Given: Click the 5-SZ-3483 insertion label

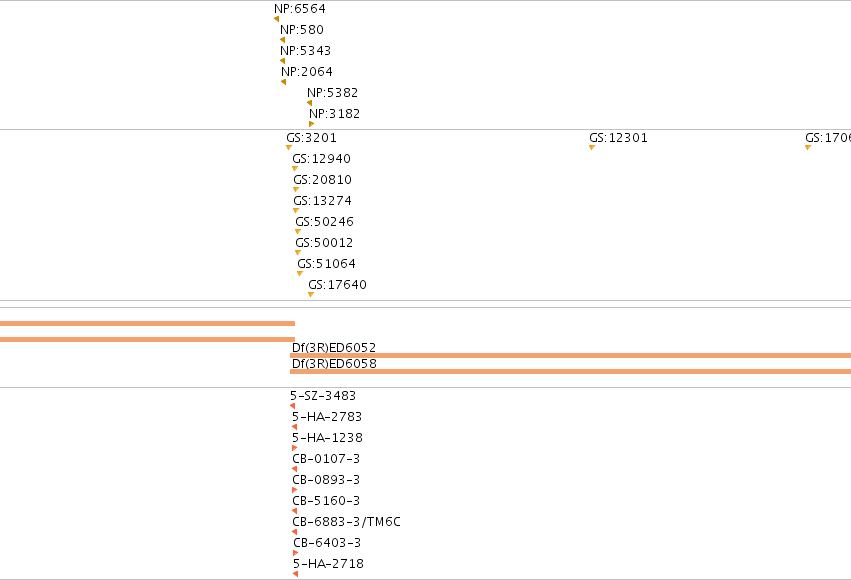Looking at the screenshot, I should pyautogui.click(x=323, y=396).
